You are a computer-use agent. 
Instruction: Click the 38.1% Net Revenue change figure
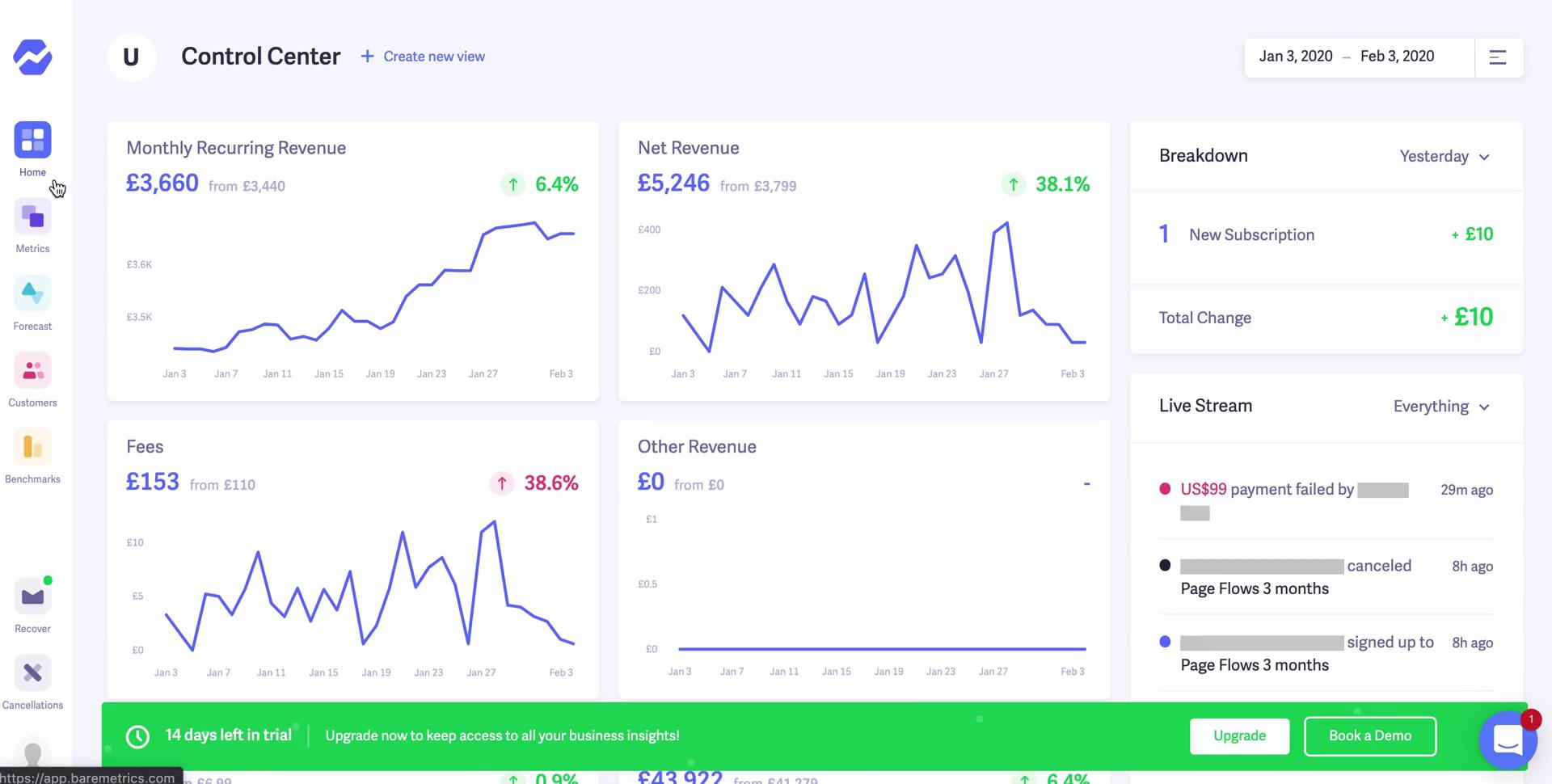pyautogui.click(x=1063, y=184)
